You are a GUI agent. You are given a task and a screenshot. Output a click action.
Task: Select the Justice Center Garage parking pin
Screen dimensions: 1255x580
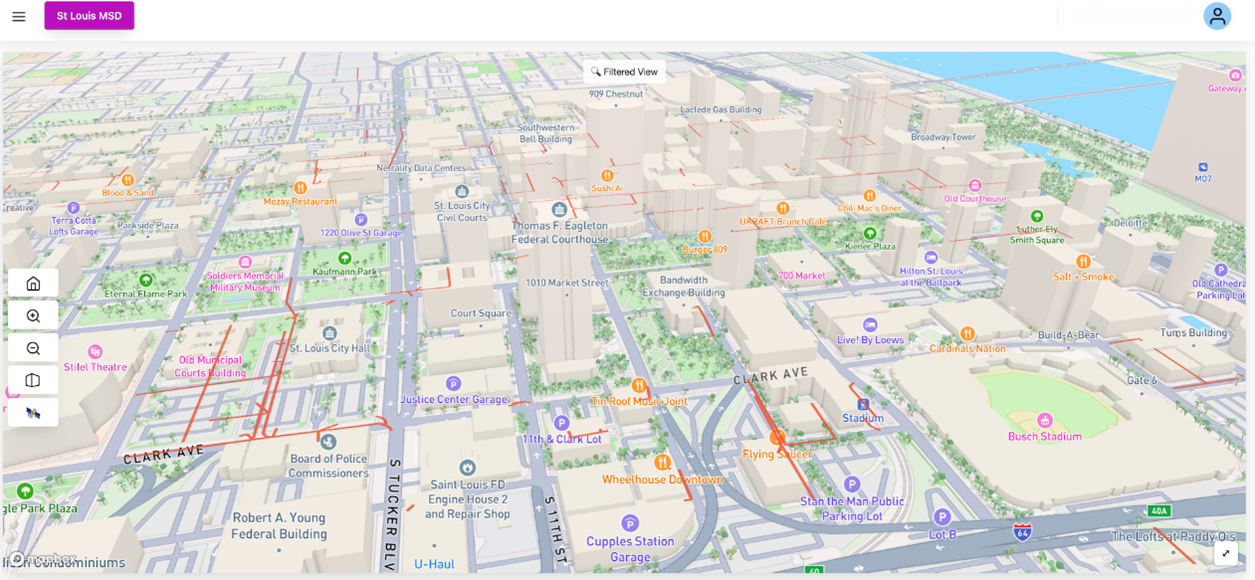[453, 384]
